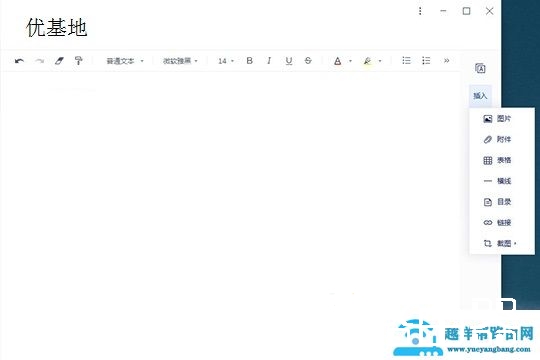Choose 附件 attachment from insert menu
The height and width of the screenshot is (360, 540).
click(x=501, y=140)
